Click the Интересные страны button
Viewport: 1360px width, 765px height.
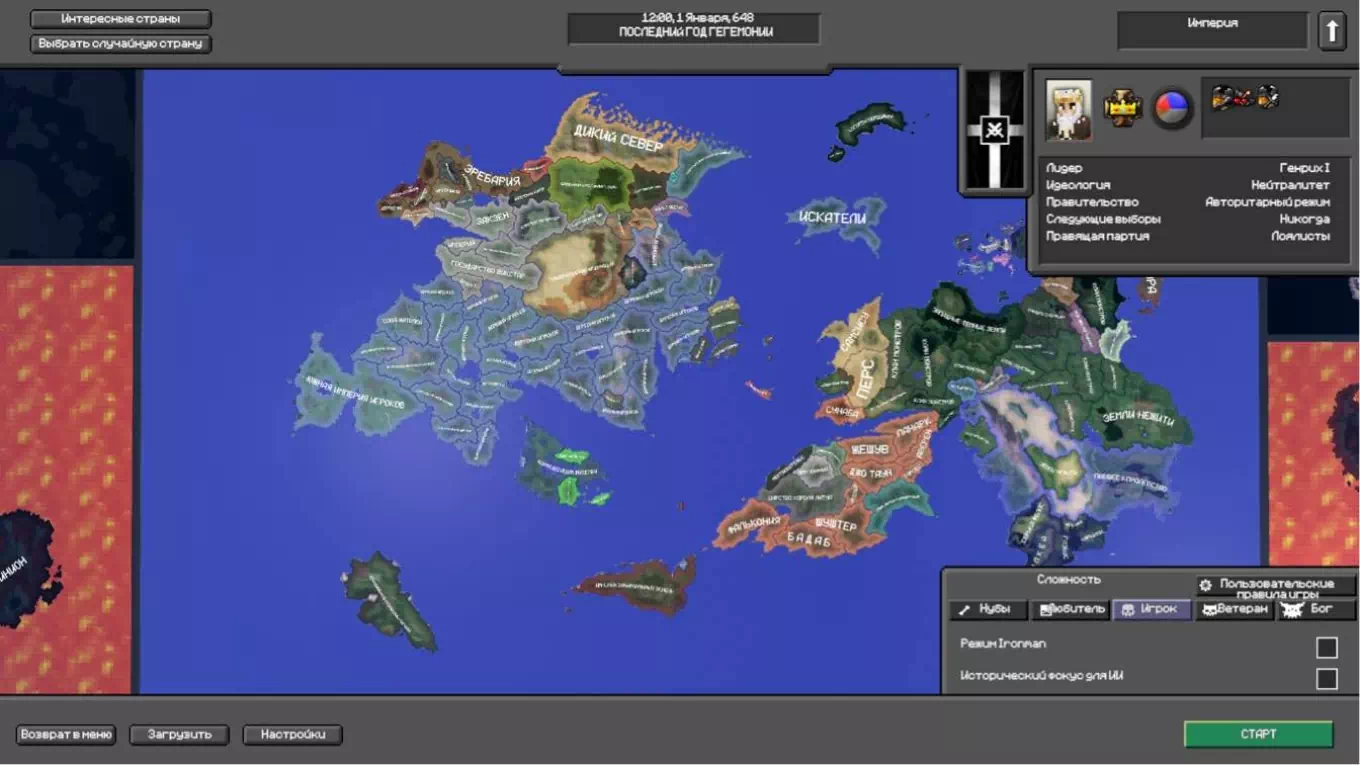120,19
